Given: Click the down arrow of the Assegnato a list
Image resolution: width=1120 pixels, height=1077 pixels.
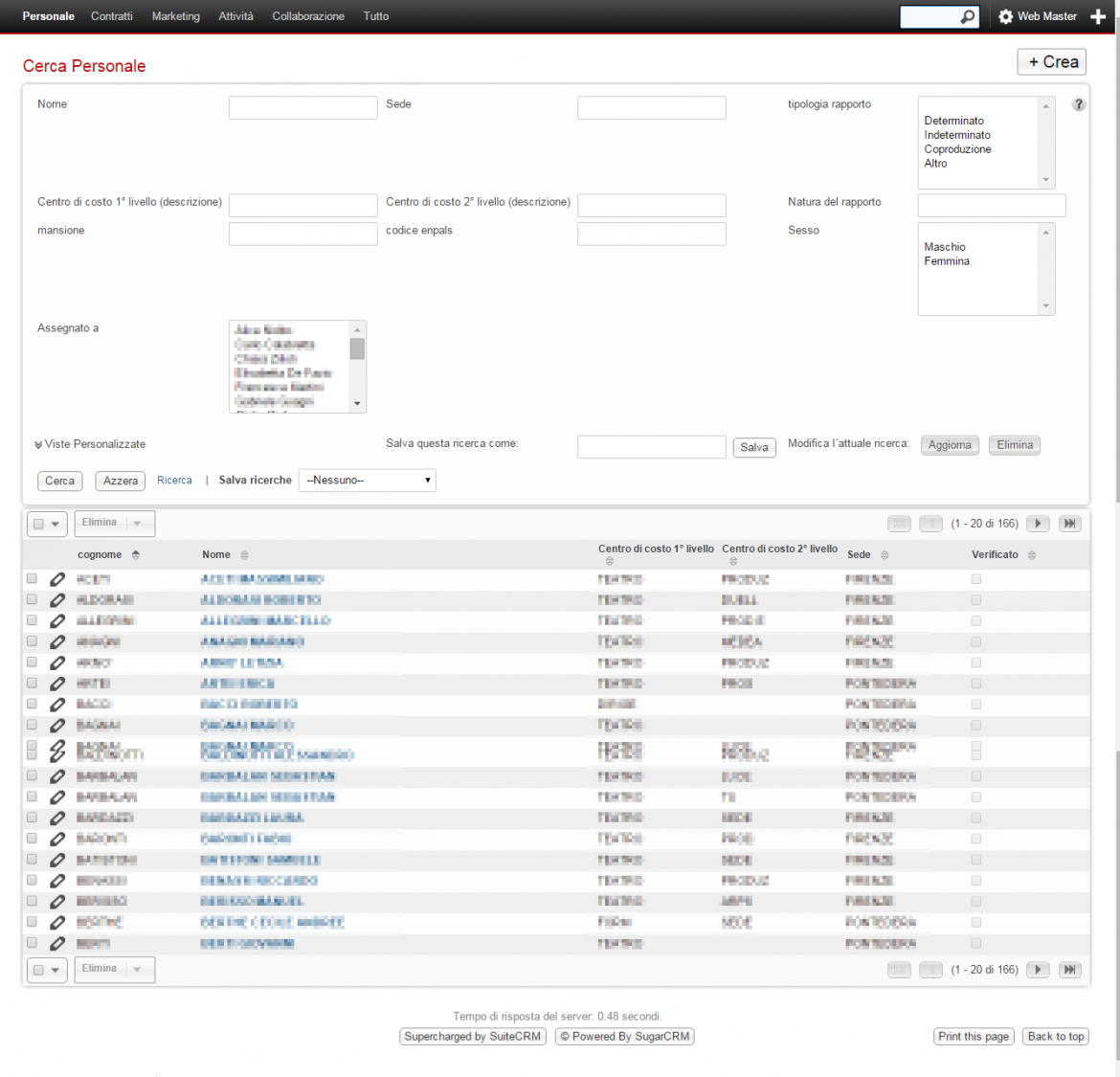Looking at the screenshot, I should pos(357,404).
